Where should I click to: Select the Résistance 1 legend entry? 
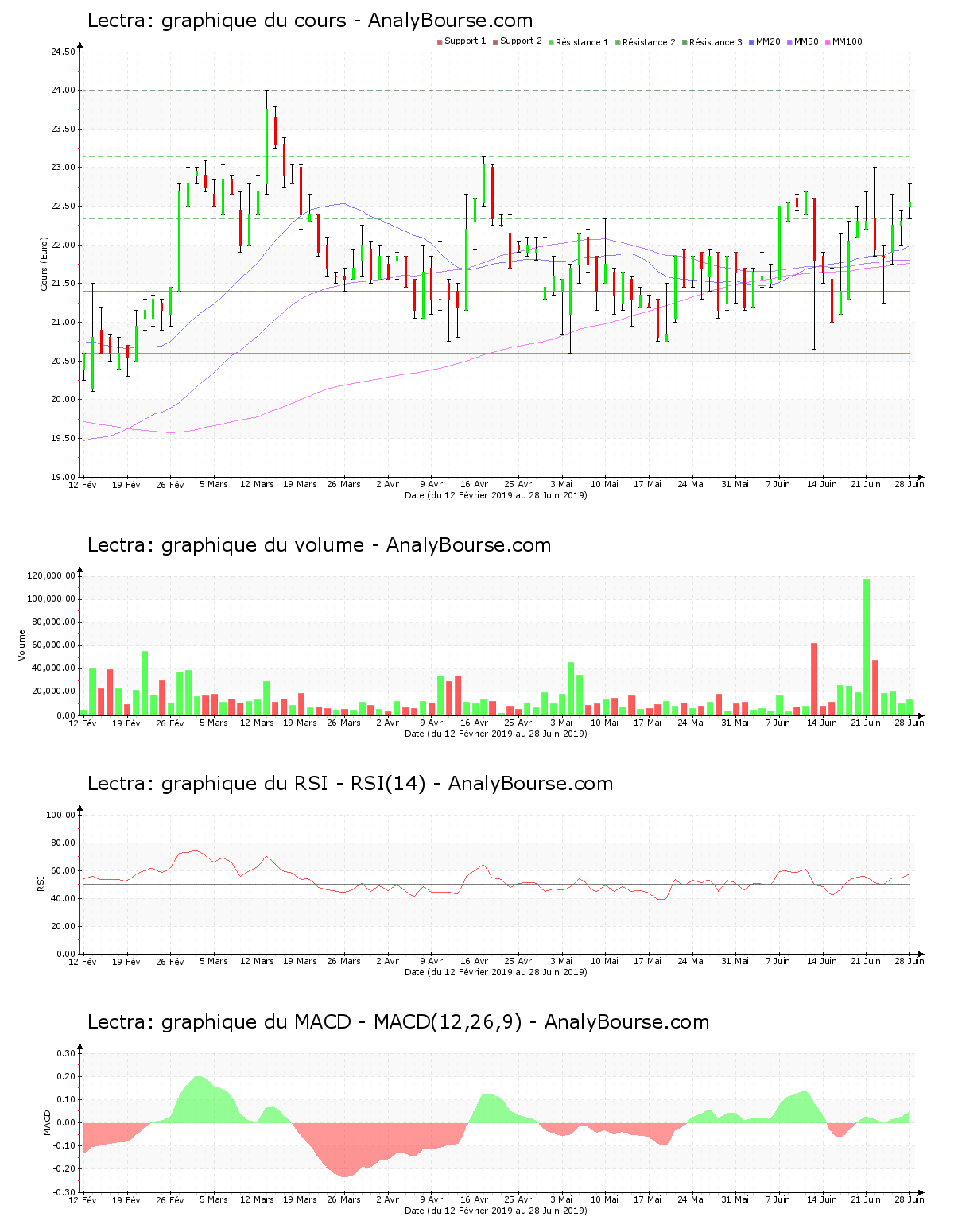(582, 42)
